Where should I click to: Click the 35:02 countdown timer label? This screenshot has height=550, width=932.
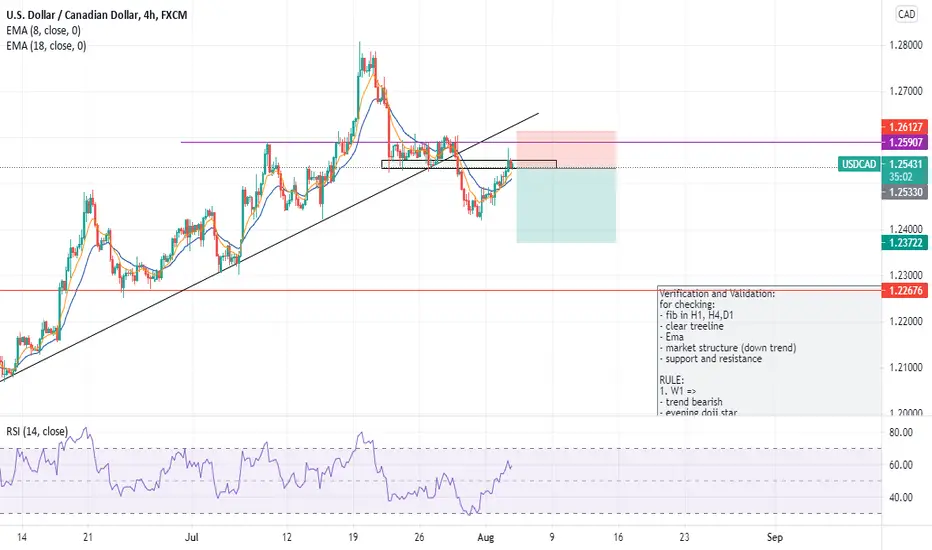tap(901, 177)
